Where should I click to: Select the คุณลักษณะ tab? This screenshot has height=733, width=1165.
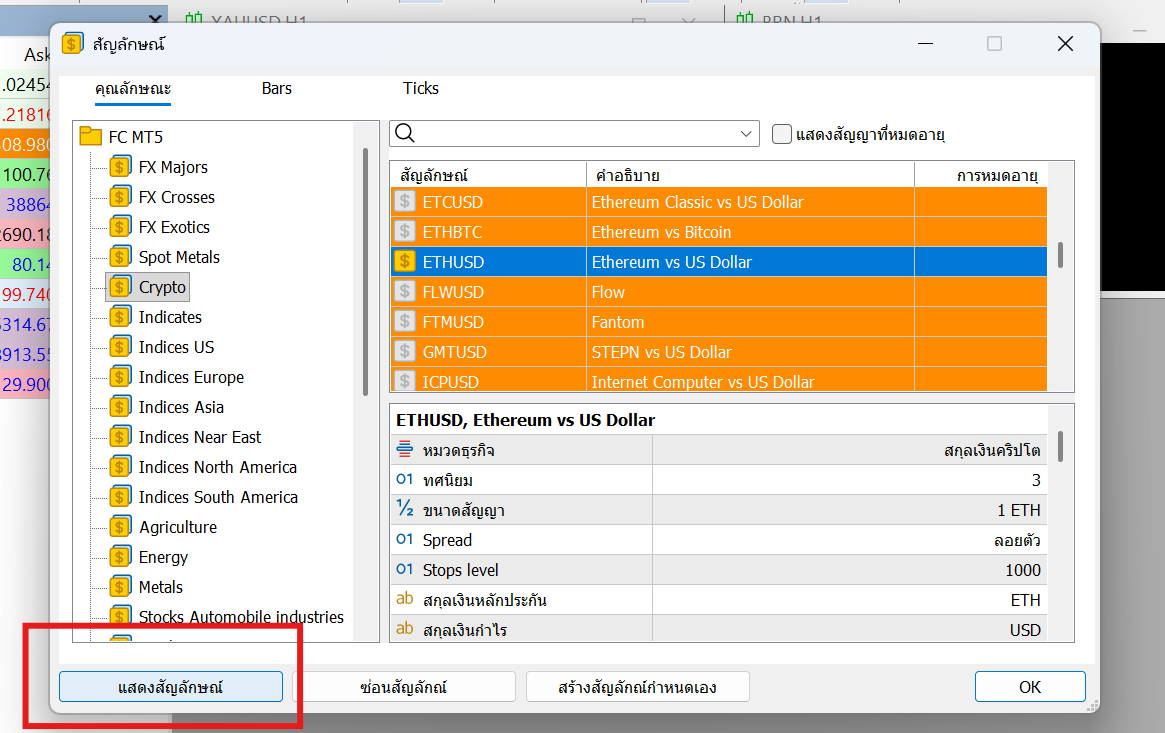click(x=133, y=88)
